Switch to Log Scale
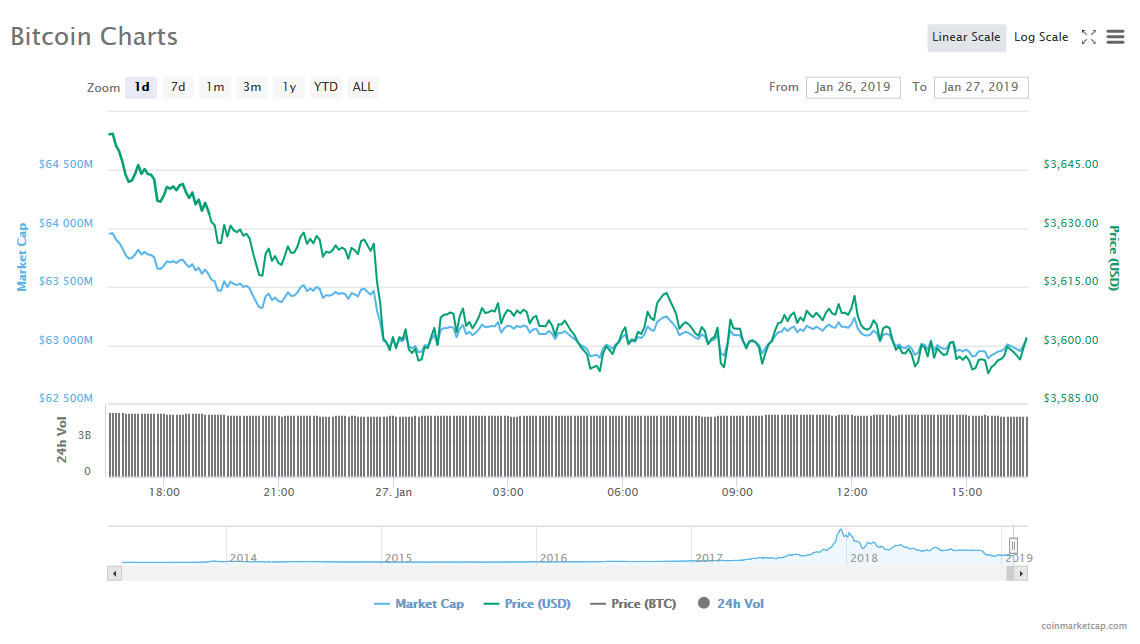This screenshot has width=1140, height=644. click(x=1041, y=37)
